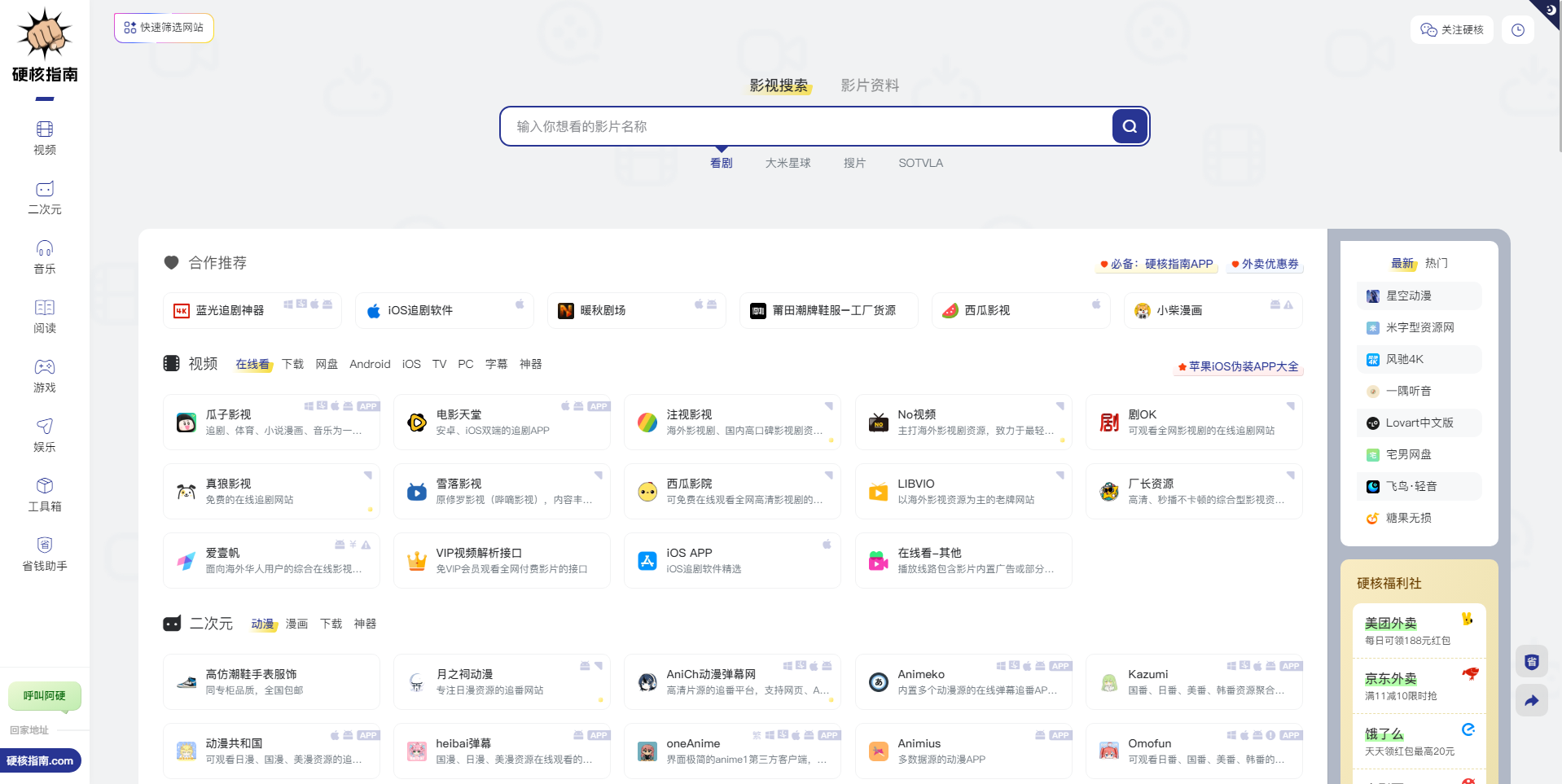Open the 阅读 book sidebar category
This screenshot has width=1562, height=784.
click(45, 317)
